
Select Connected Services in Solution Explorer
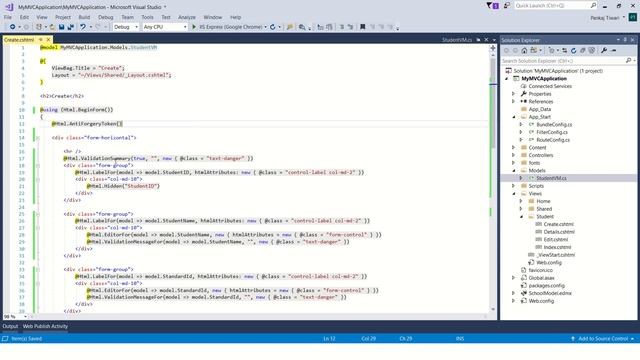click(x=550, y=86)
